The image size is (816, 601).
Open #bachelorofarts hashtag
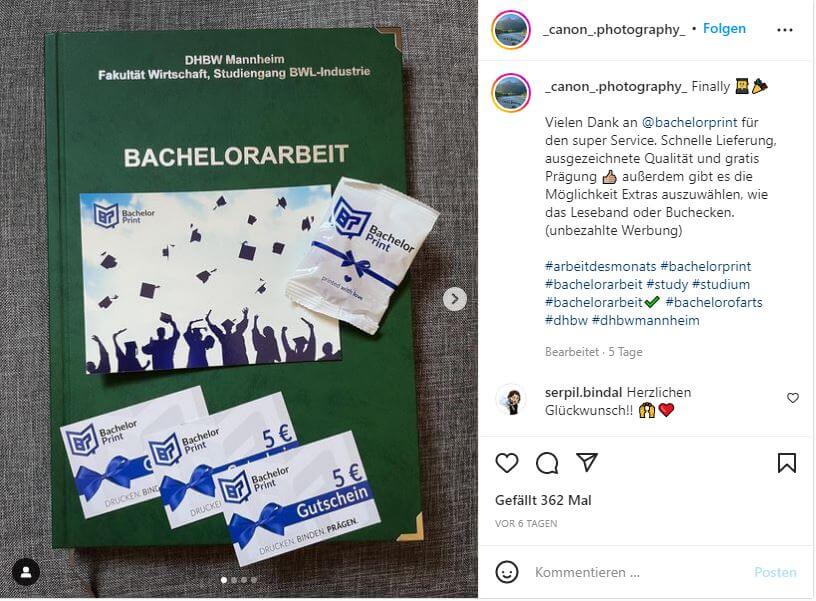pos(713,302)
